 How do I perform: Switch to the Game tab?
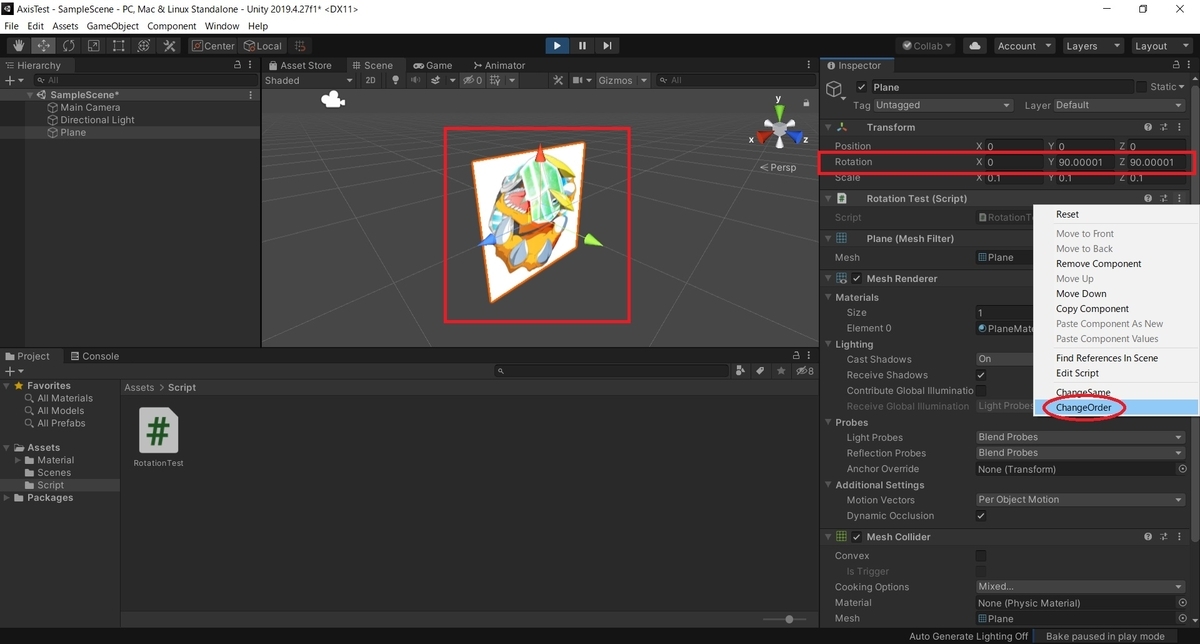click(x=432, y=65)
